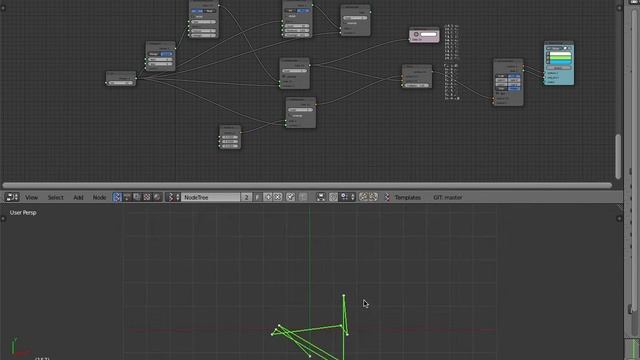The image size is (640, 360).
Task: Click the NodeTree name field
Action: (211, 197)
